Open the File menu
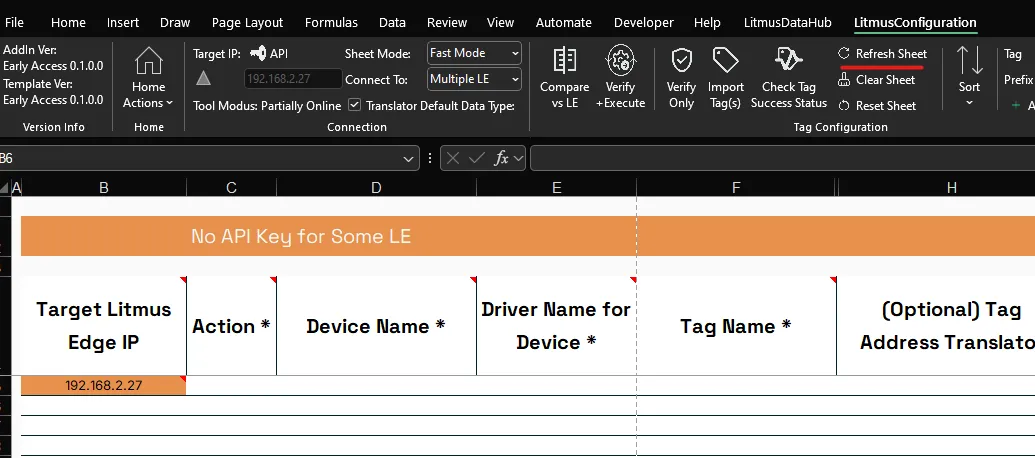 click(14, 22)
